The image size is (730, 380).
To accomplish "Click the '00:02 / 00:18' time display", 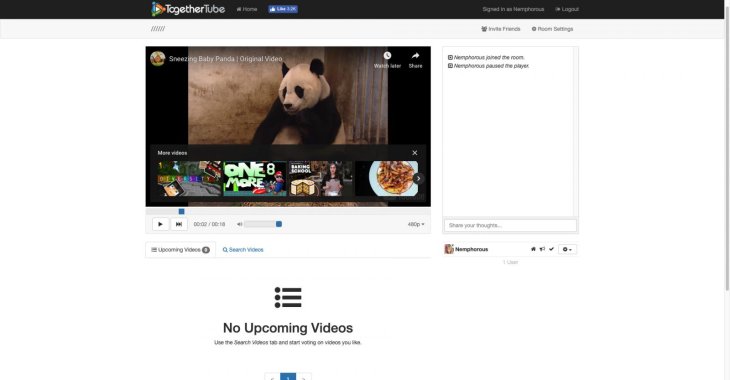I will pos(209,224).
